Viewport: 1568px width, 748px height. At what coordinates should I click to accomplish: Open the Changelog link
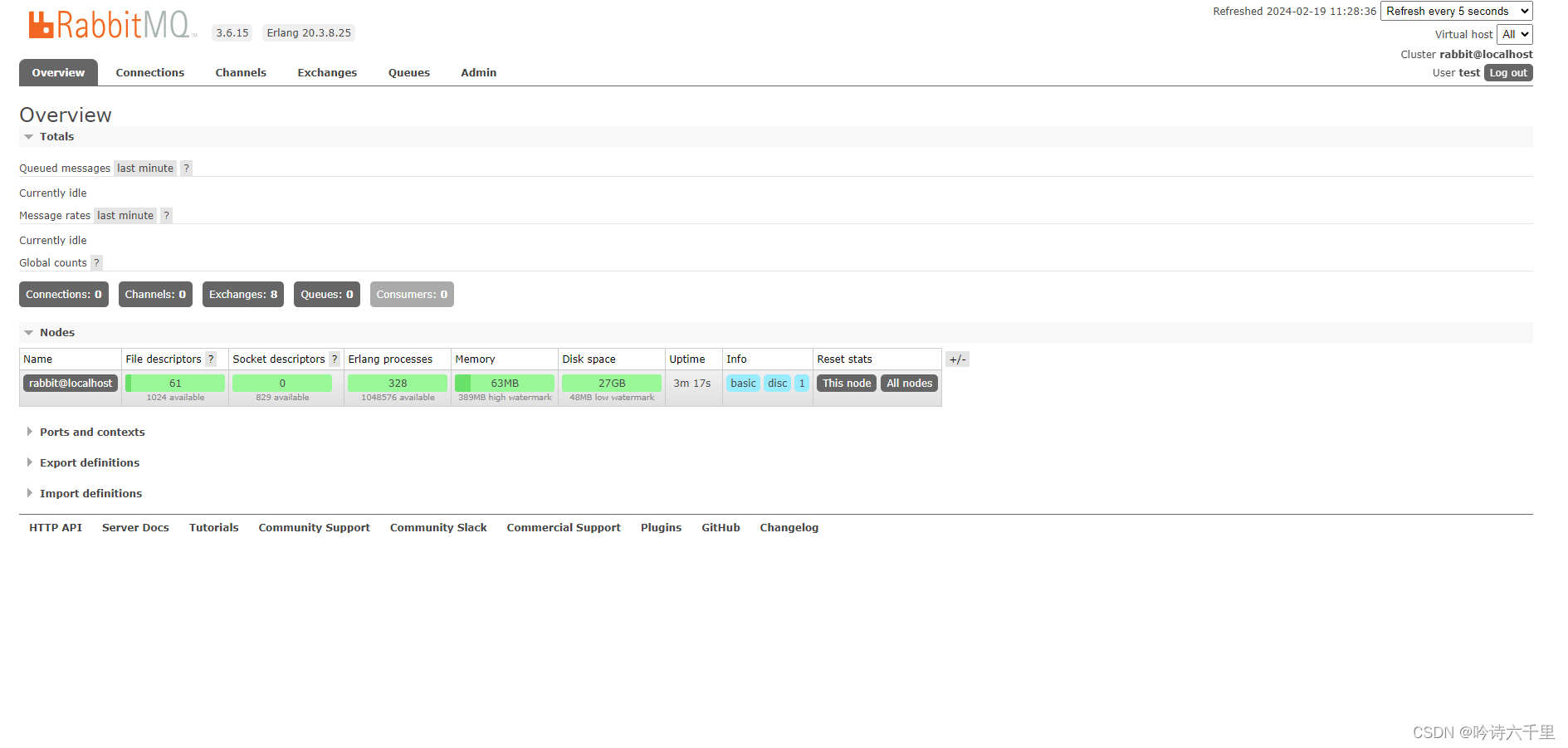tap(789, 527)
